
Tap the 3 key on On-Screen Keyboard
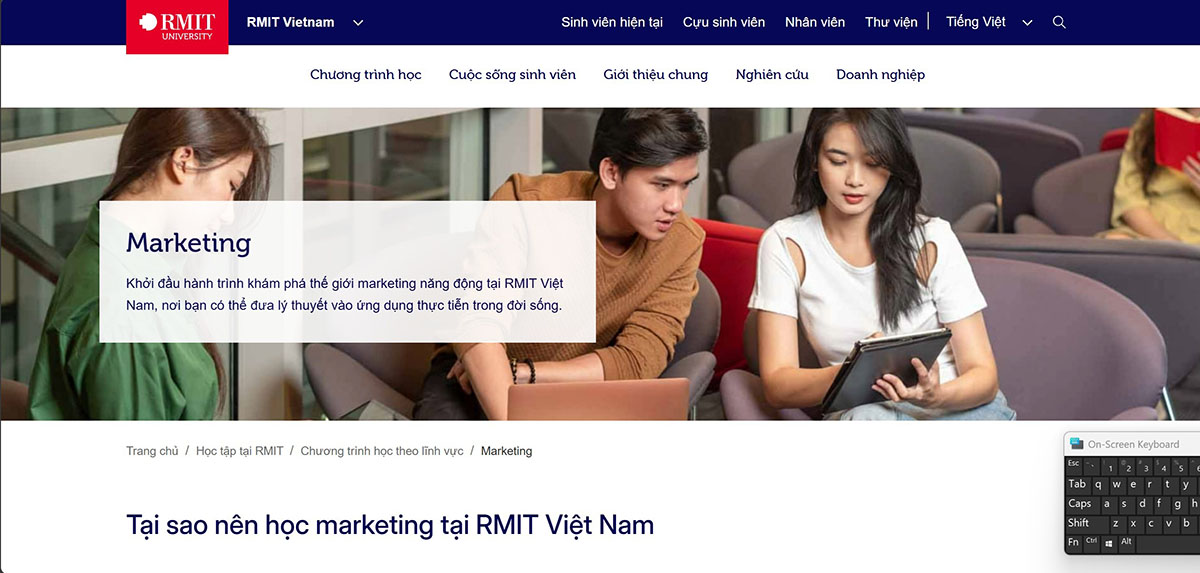(1145, 466)
